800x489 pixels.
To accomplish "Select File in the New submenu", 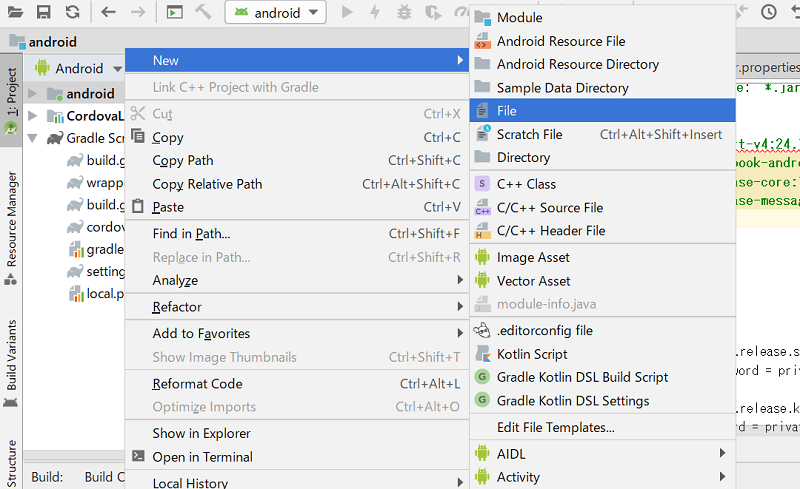I will click(x=506, y=111).
